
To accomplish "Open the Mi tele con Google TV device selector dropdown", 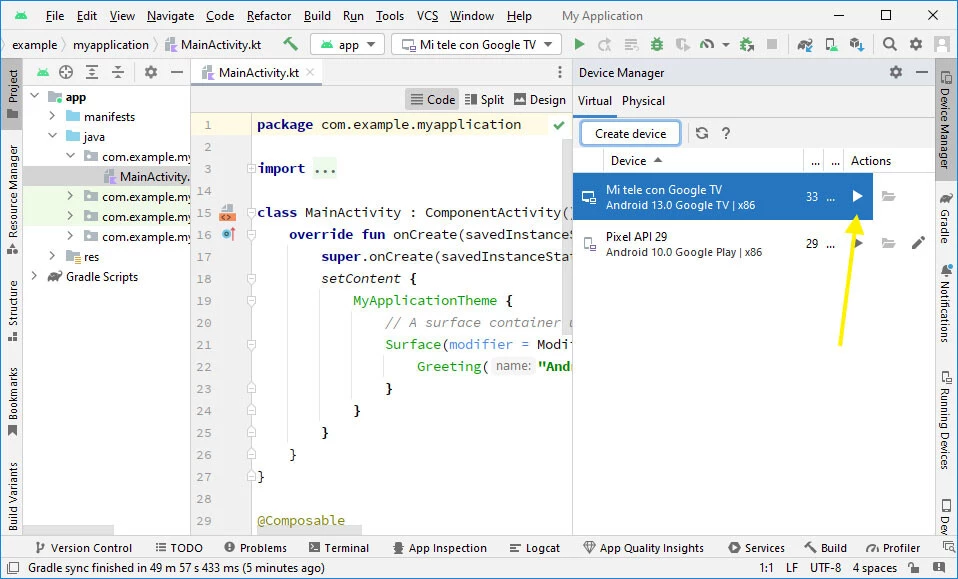I will click(x=477, y=44).
